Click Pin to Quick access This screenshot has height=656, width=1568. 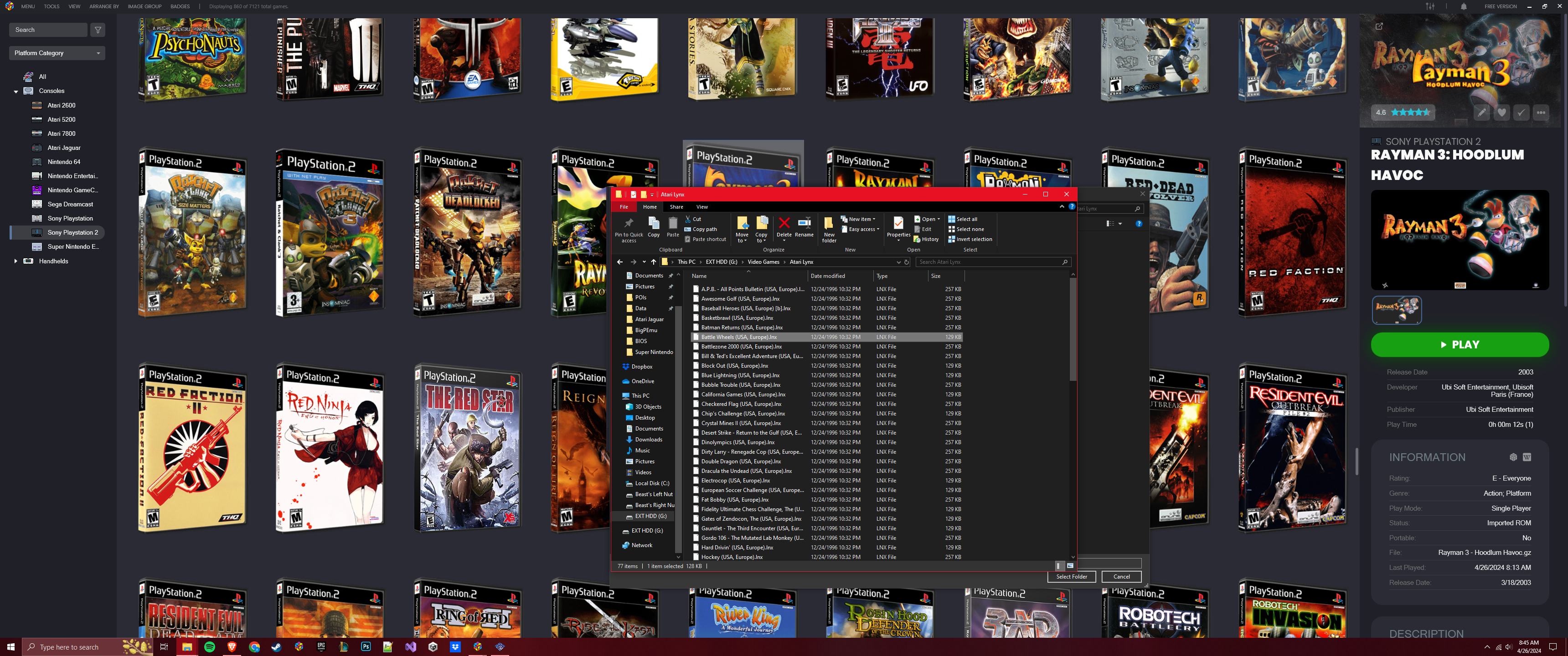click(629, 230)
